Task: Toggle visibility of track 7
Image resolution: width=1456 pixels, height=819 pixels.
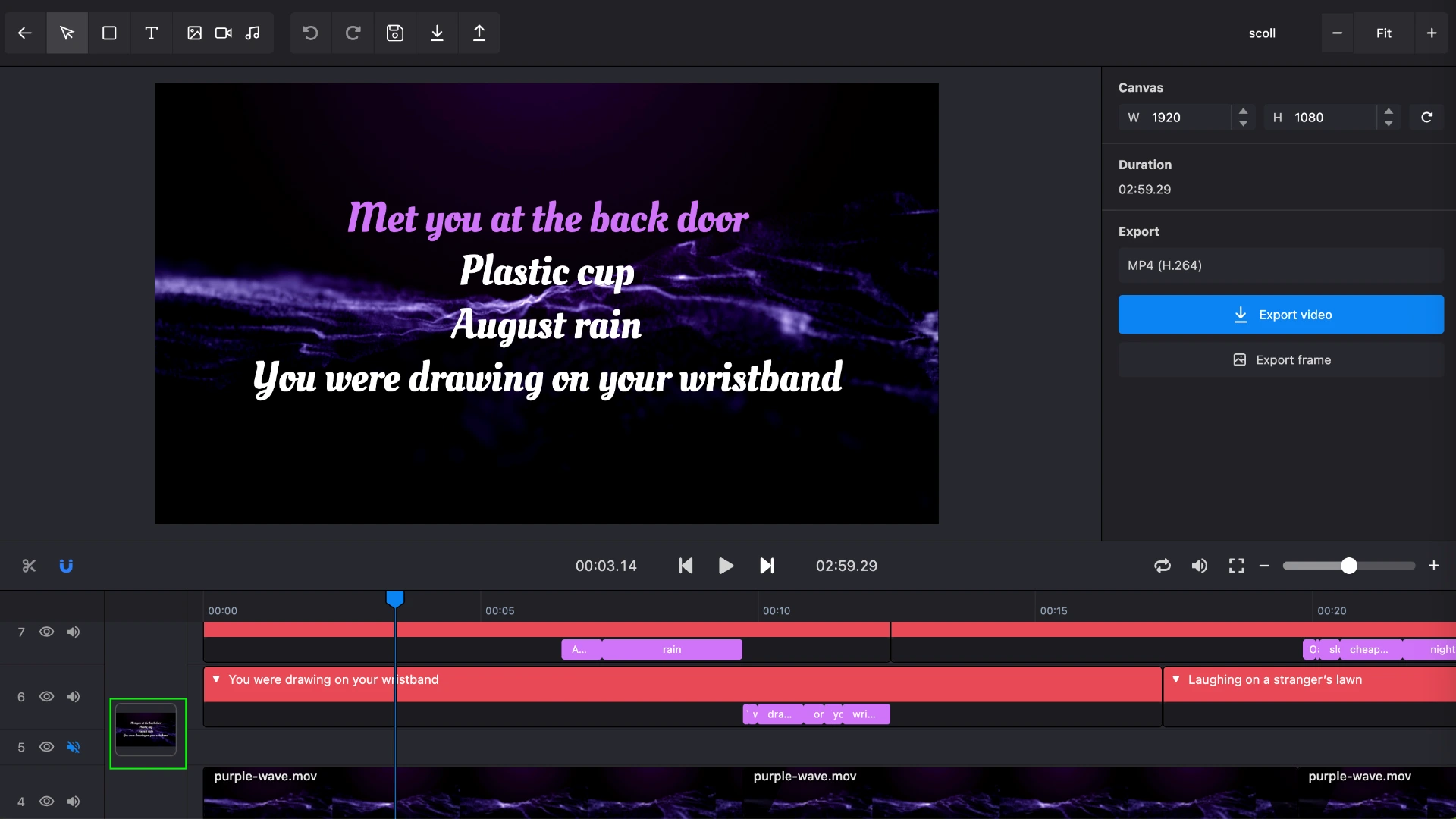Action: pos(46,632)
